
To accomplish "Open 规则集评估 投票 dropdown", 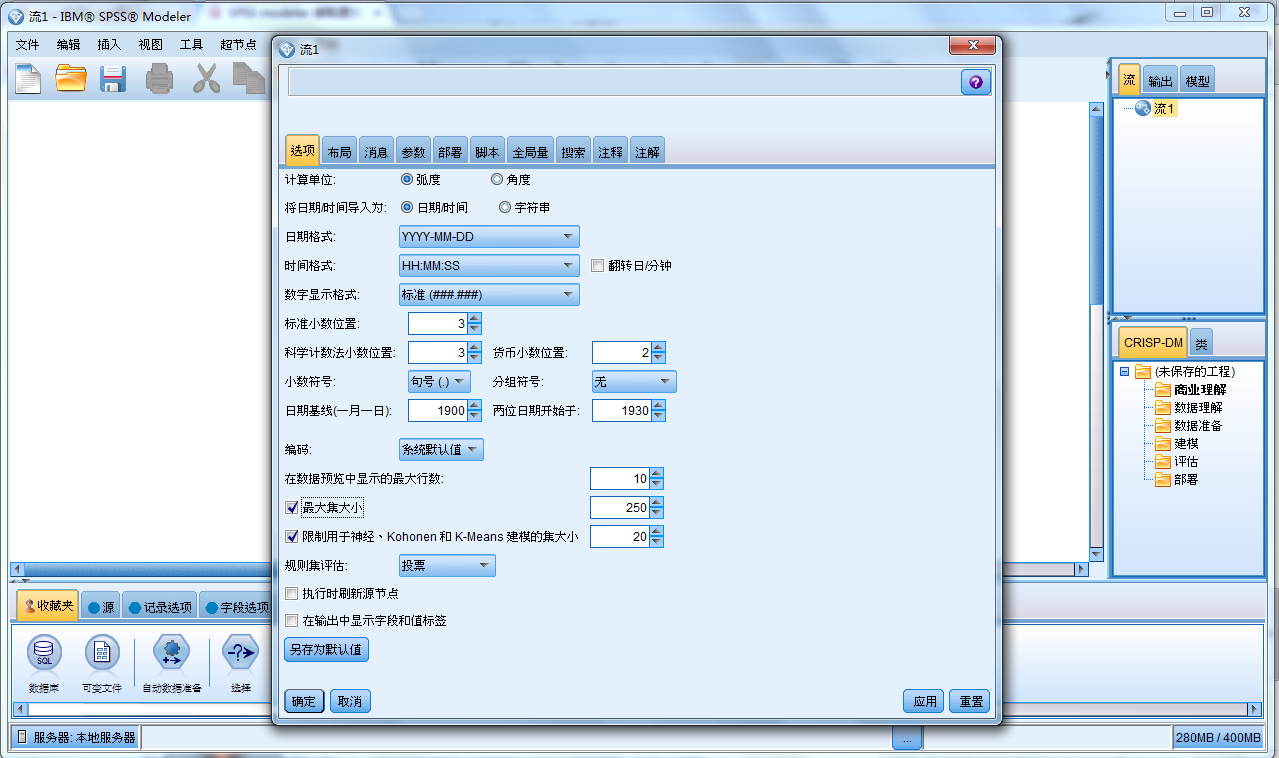I will [x=447, y=566].
